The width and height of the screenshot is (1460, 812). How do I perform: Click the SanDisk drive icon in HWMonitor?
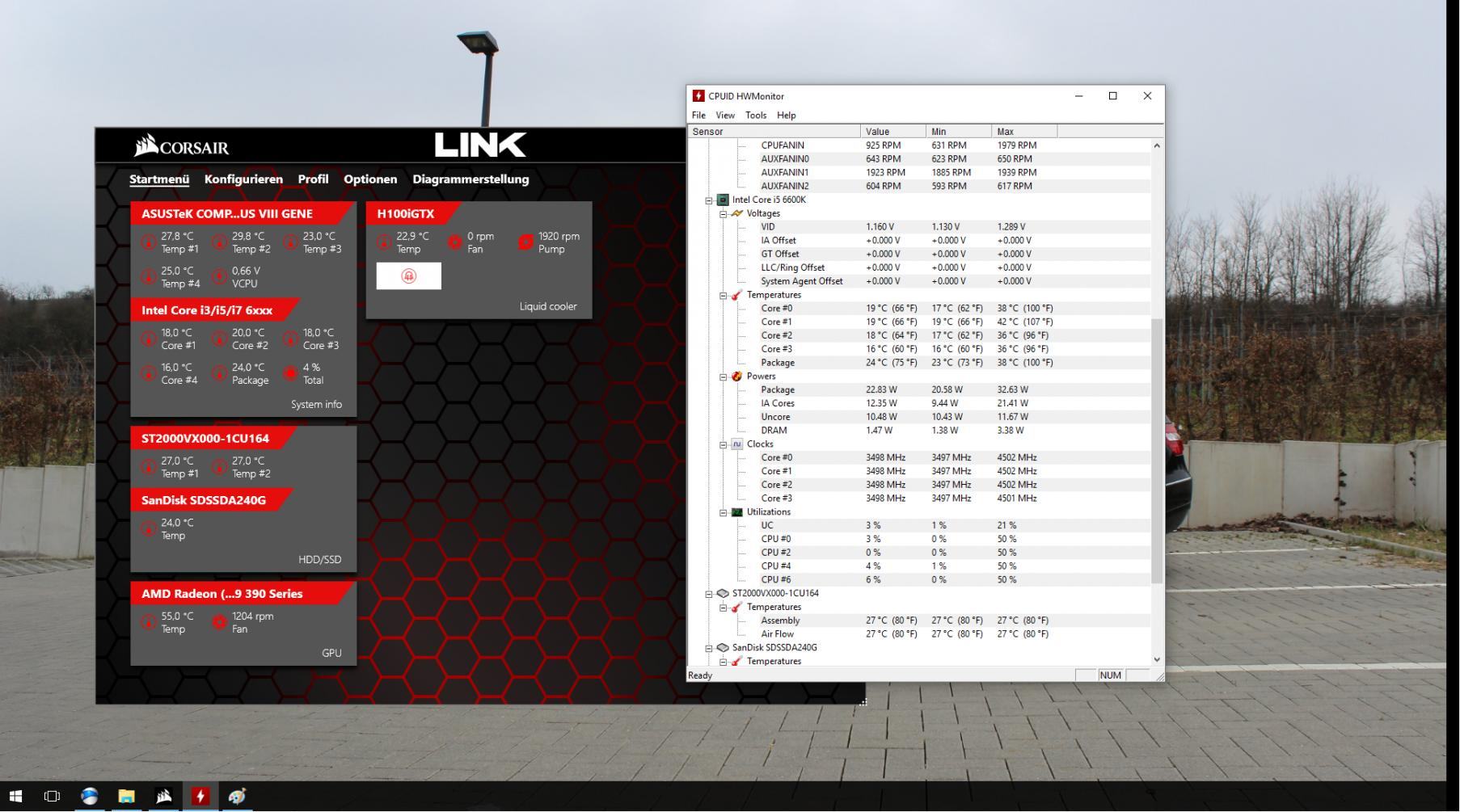(723, 648)
